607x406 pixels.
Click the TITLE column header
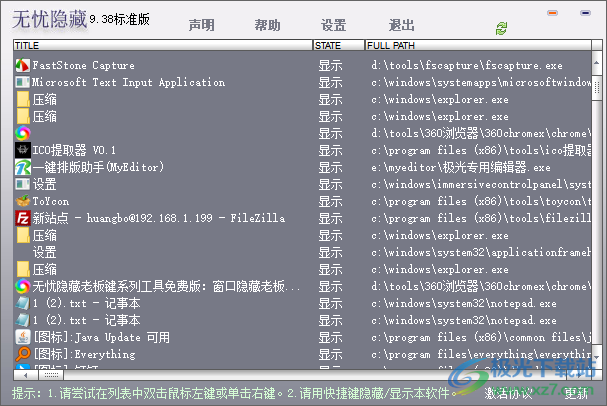(x=163, y=45)
